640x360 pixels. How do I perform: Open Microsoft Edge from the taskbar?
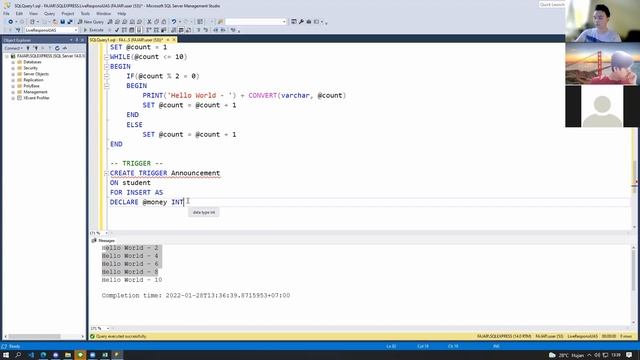click(43, 355)
